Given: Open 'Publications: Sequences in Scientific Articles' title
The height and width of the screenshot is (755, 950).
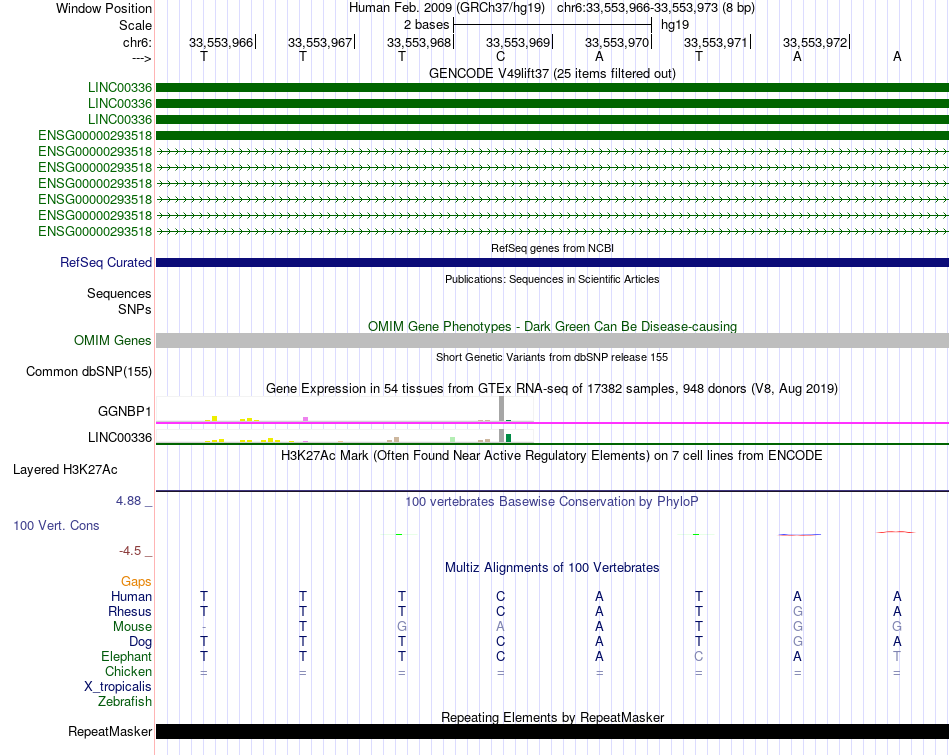Looking at the screenshot, I should (x=552, y=279).
